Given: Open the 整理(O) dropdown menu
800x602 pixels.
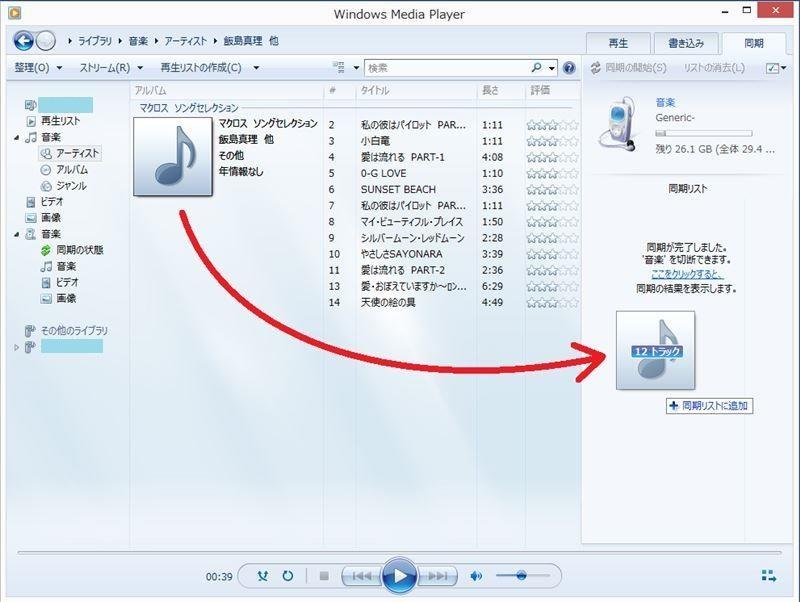Looking at the screenshot, I should click(38, 67).
